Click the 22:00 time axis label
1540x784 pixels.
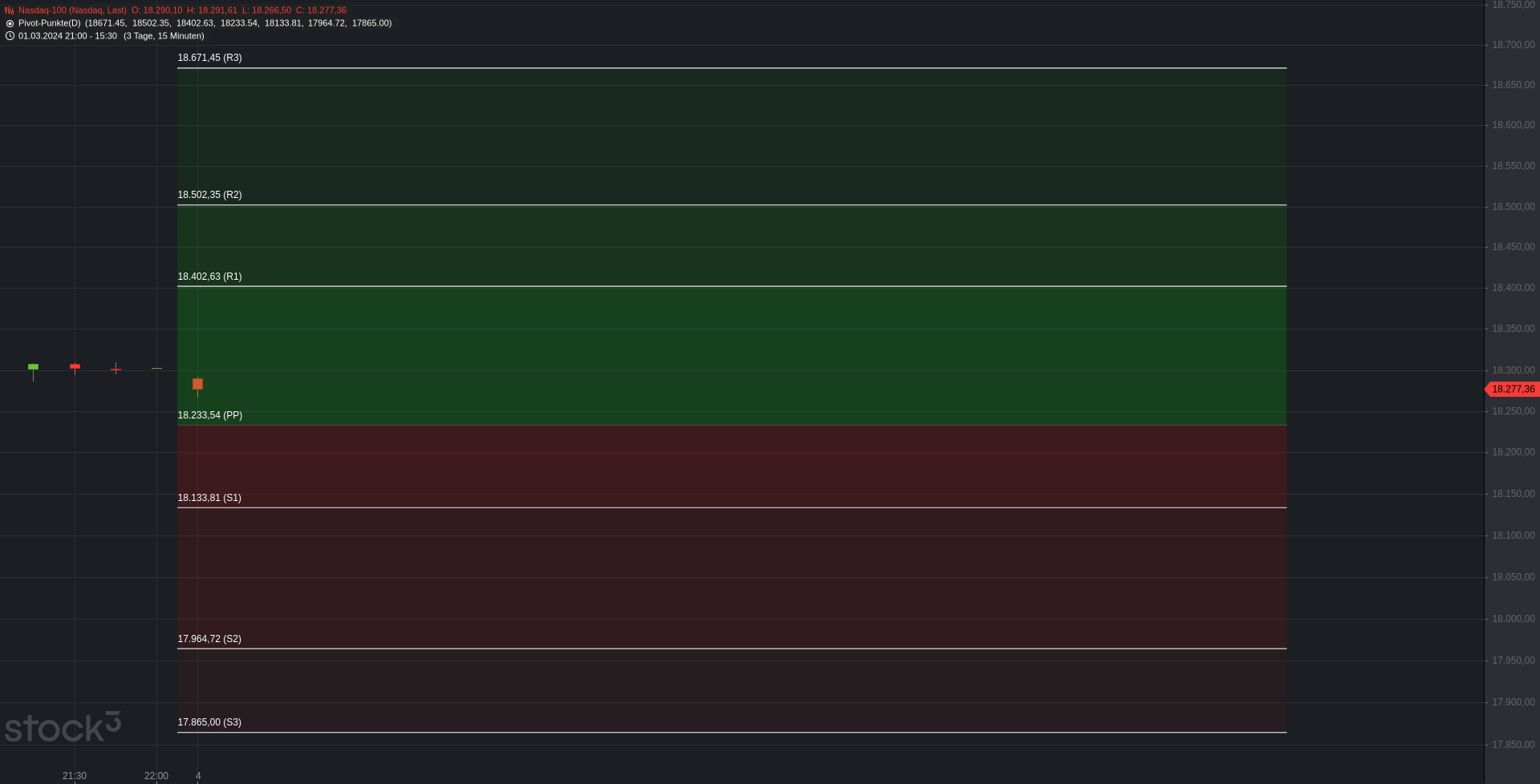[x=156, y=776]
